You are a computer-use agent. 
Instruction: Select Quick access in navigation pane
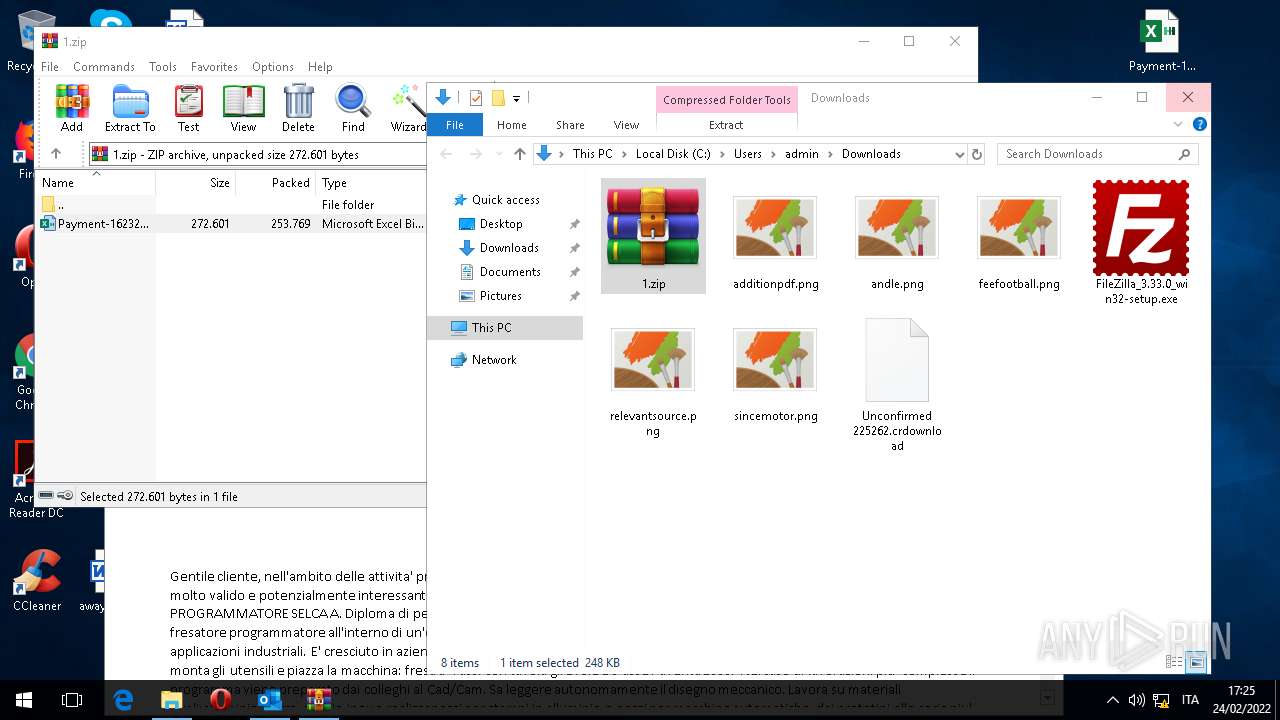(x=505, y=200)
